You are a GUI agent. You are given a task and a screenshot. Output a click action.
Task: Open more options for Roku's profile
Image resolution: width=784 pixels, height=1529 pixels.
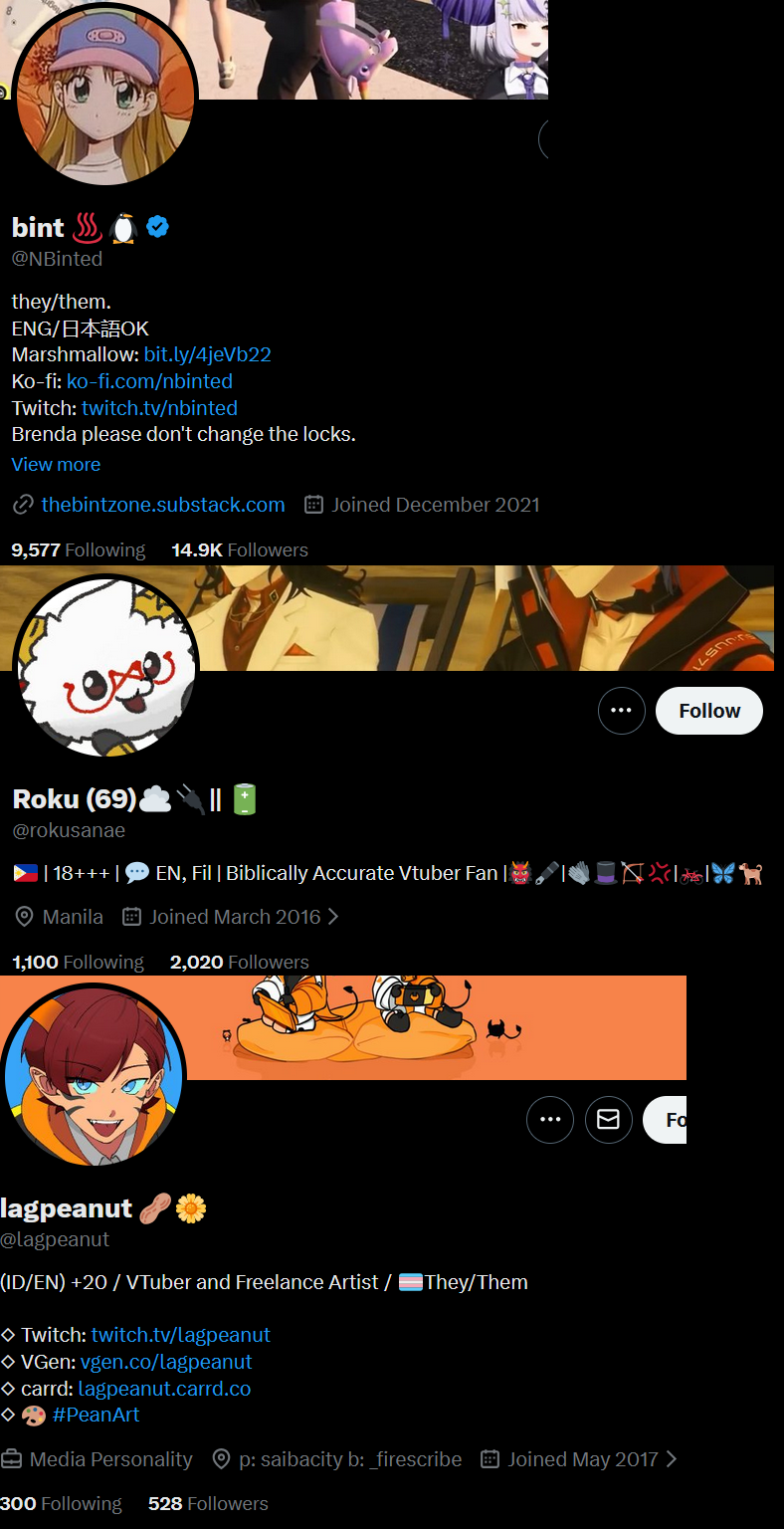pos(622,711)
